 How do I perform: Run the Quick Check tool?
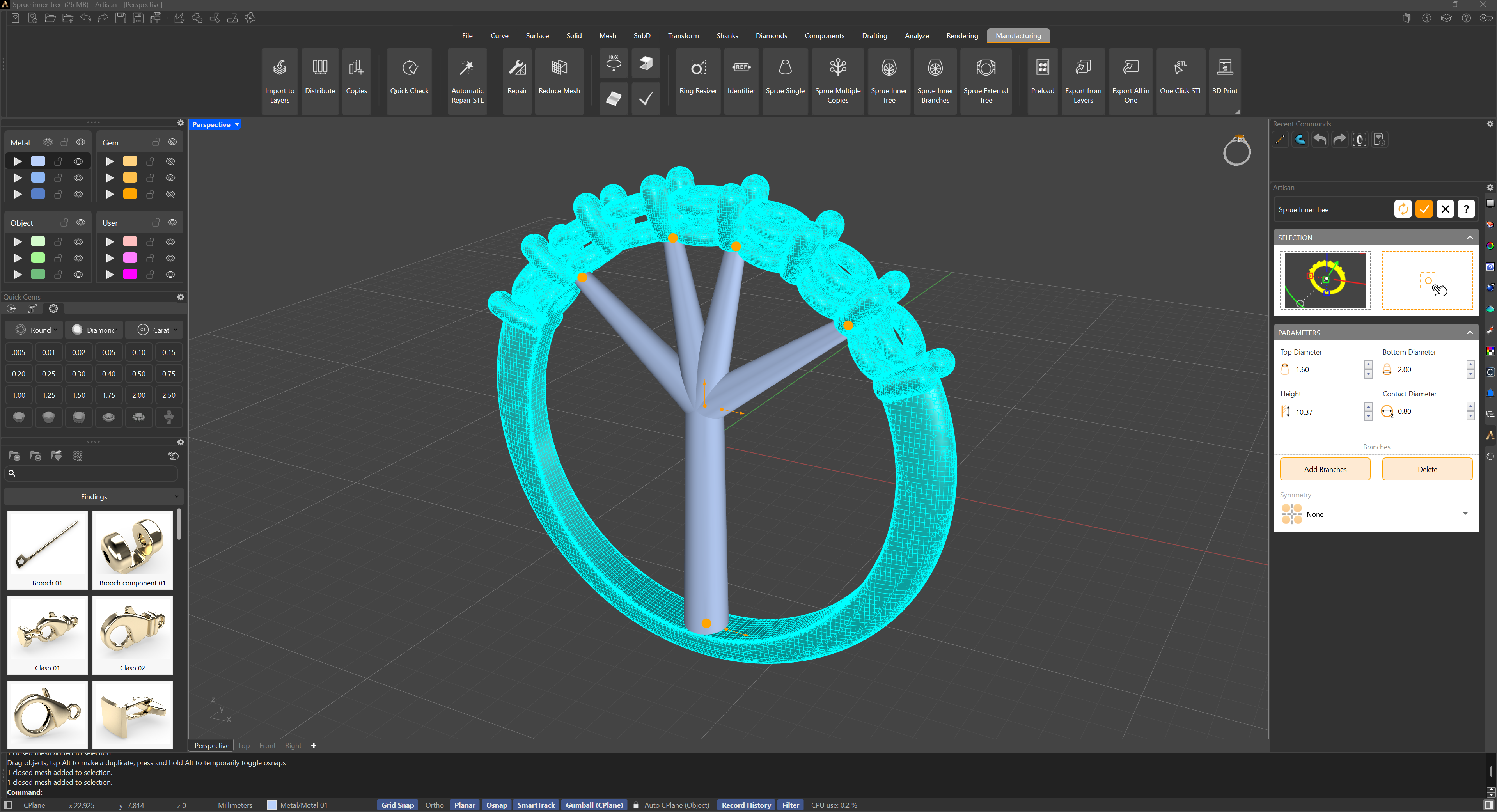(x=409, y=82)
